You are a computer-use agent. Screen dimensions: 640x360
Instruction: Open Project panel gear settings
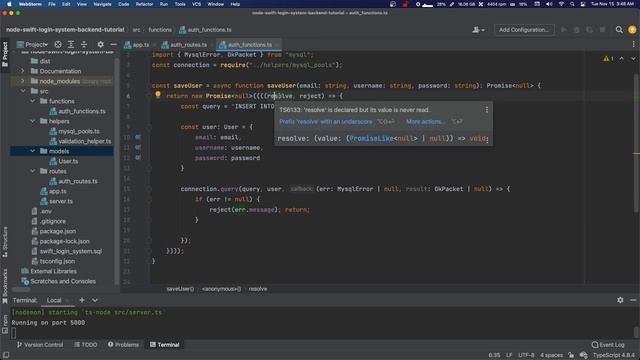(100, 44)
